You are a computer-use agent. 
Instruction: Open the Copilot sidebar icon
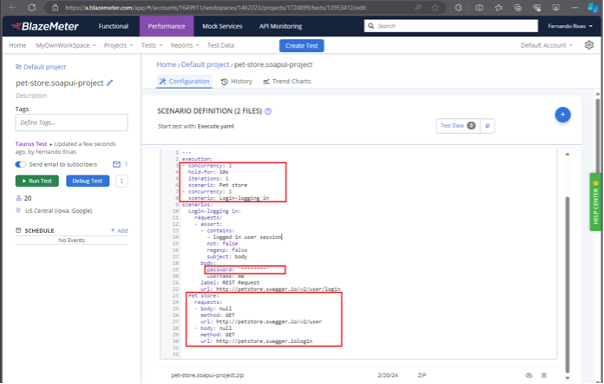click(593, 7)
